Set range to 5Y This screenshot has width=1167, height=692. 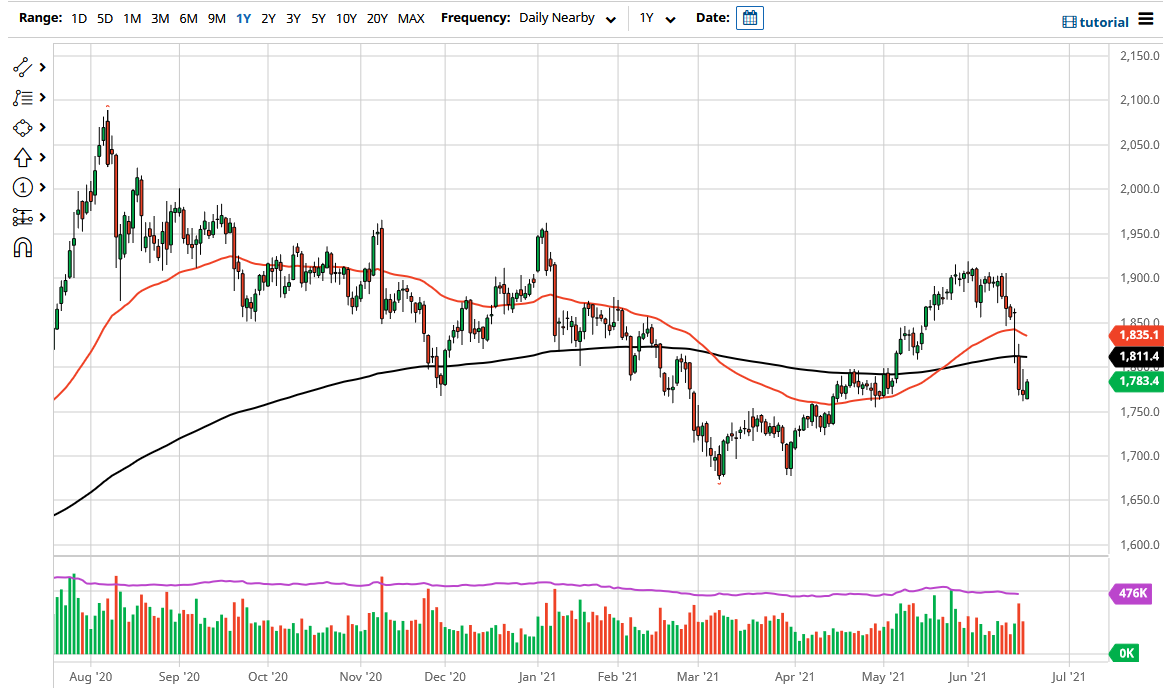point(319,19)
